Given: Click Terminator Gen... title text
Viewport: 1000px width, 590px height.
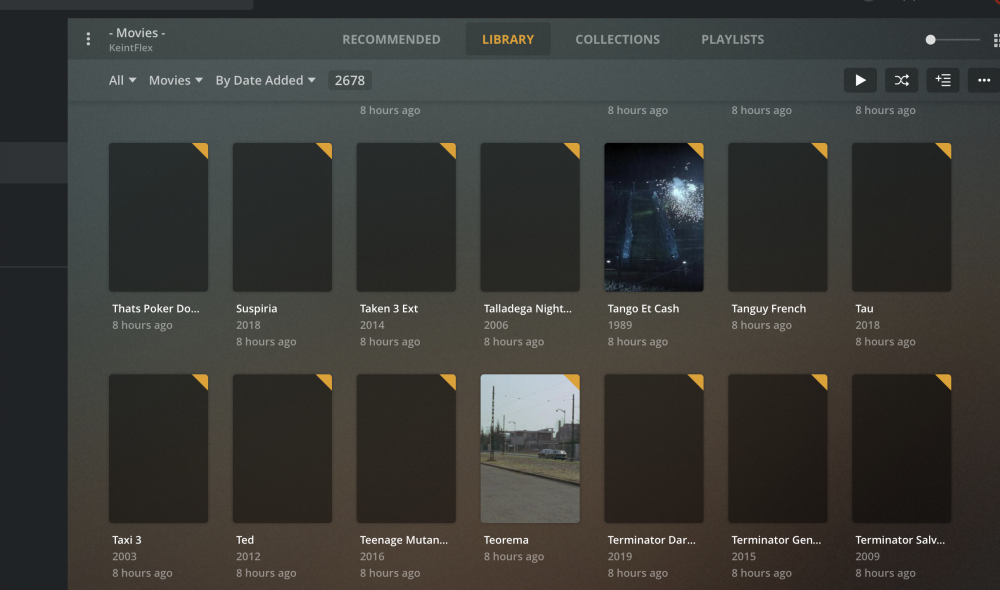Looking at the screenshot, I should click(776, 540).
